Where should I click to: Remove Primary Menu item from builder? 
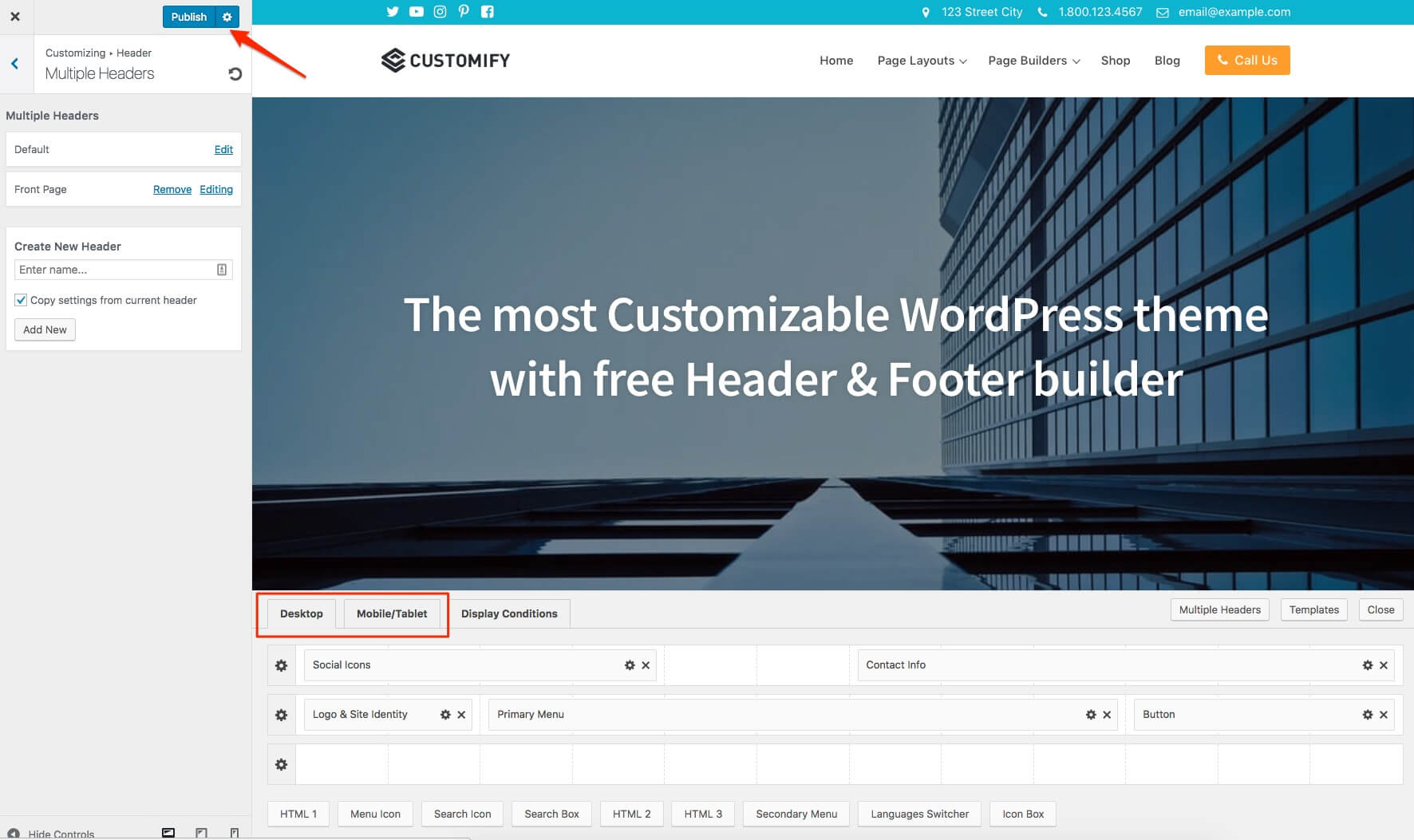coord(1107,715)
